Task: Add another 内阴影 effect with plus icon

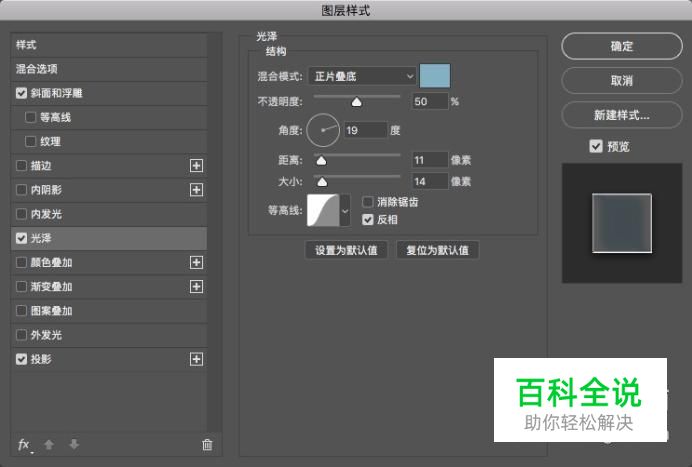Action: (196, 190)
